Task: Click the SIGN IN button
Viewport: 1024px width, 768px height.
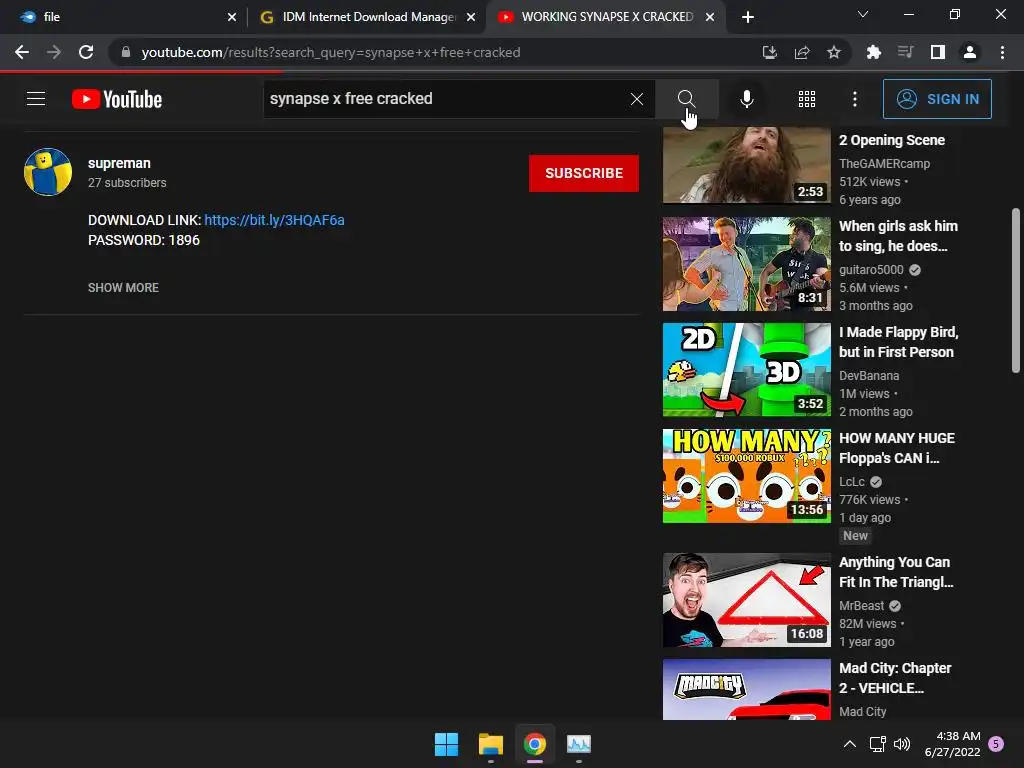Action: point(937,99)
